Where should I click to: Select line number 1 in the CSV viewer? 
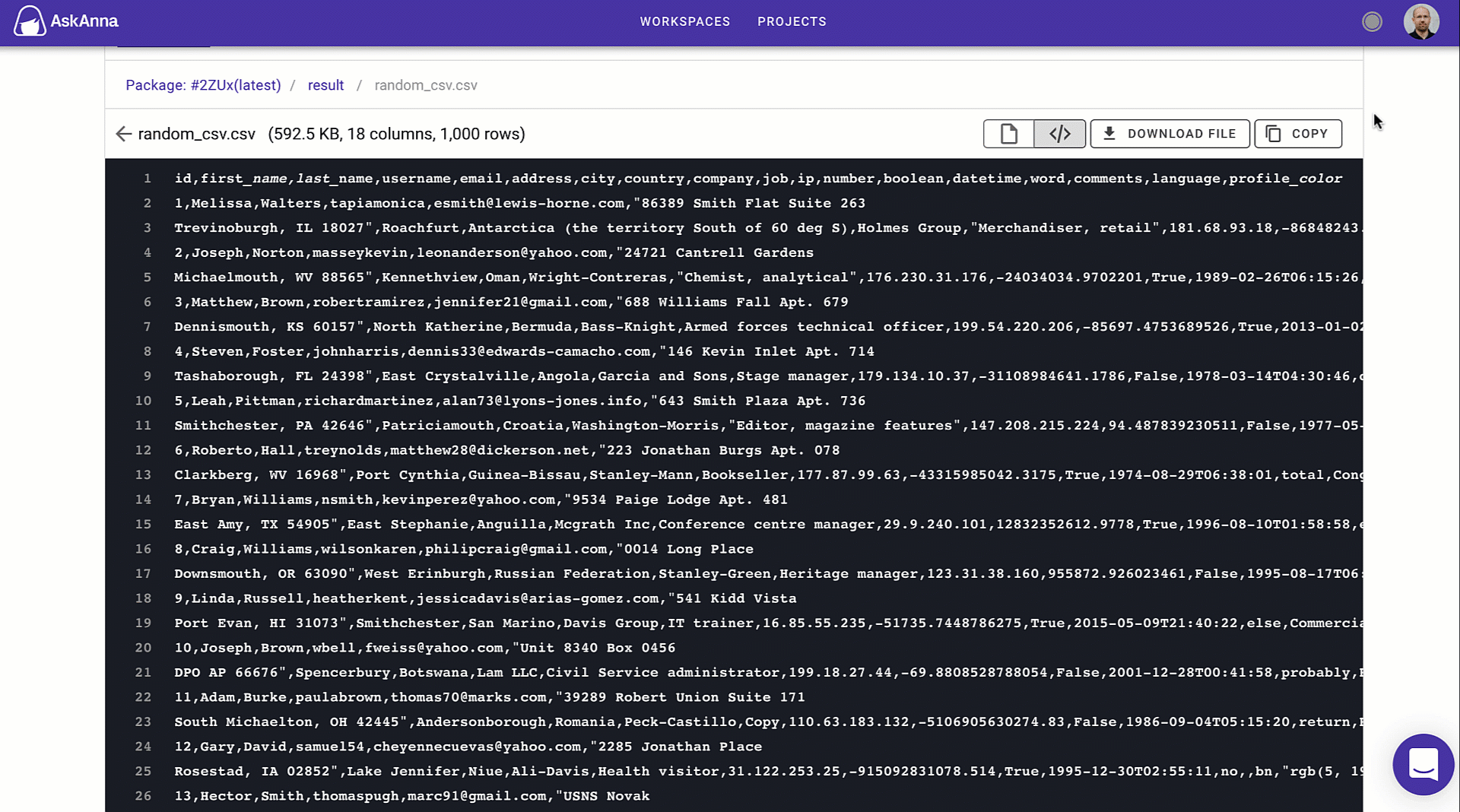(147, 178)
